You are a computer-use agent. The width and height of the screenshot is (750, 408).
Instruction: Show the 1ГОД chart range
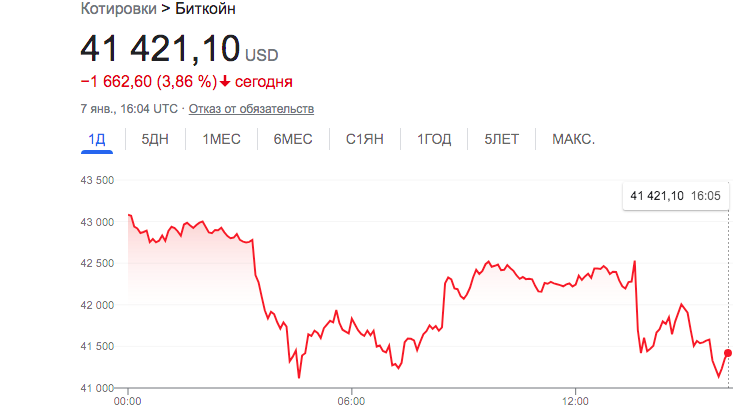coord(434,139)
